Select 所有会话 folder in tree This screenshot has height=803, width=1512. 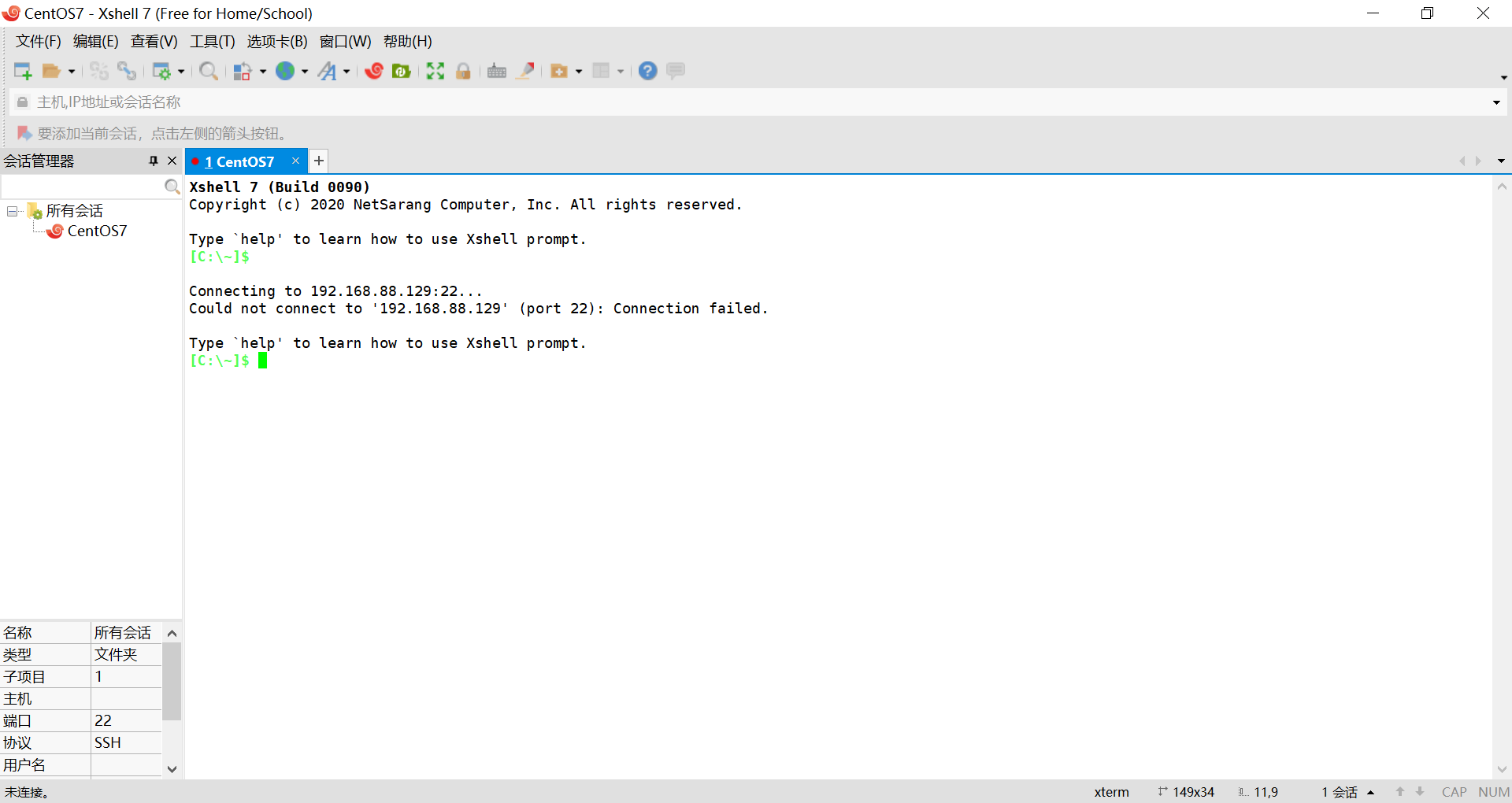pos(74,211)
